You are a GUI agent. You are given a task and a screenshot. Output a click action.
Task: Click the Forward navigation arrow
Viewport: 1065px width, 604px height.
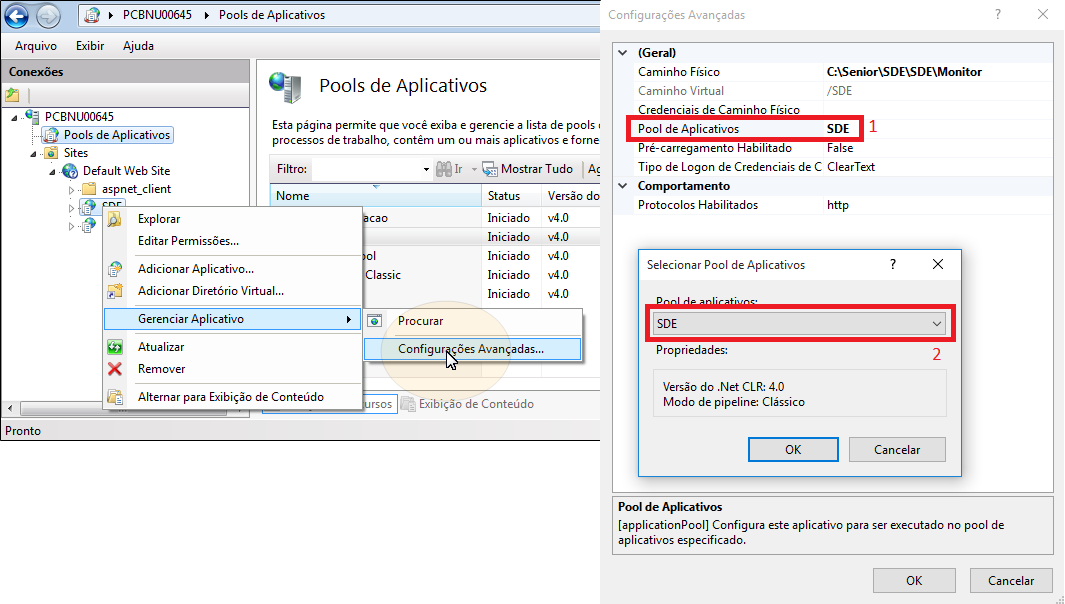coord(48,15)
